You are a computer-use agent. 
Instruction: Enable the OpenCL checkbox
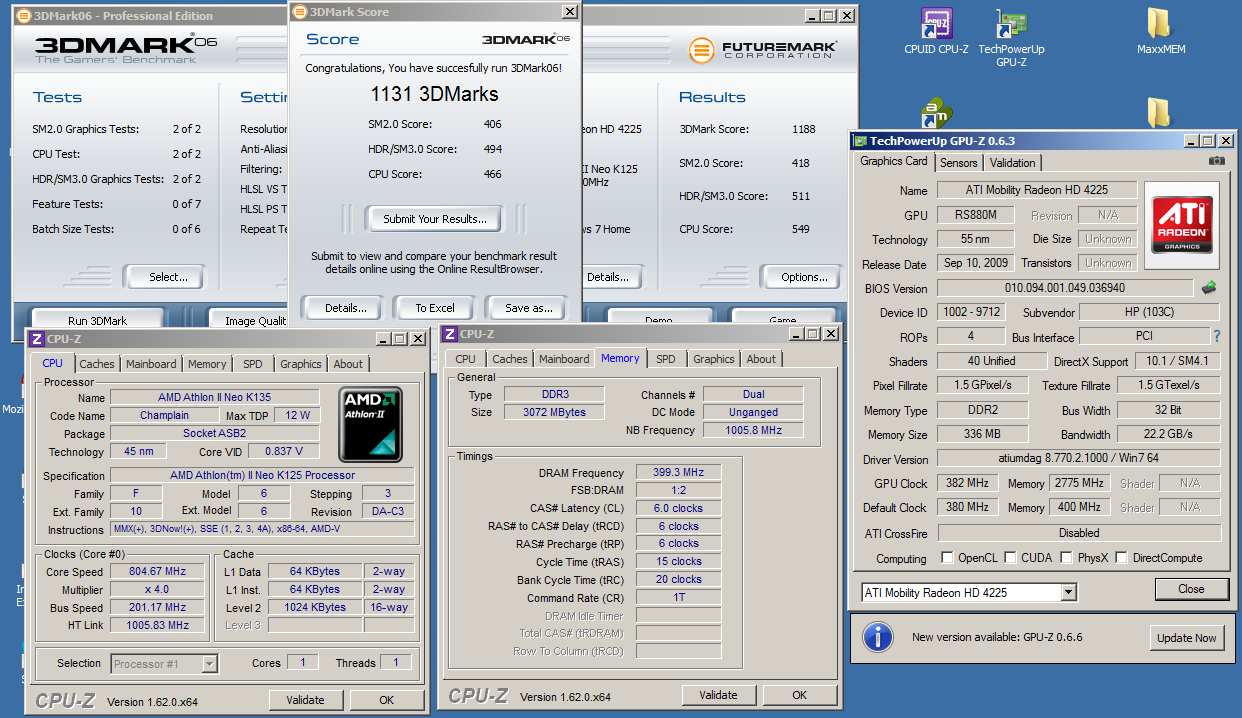(947, 558)
